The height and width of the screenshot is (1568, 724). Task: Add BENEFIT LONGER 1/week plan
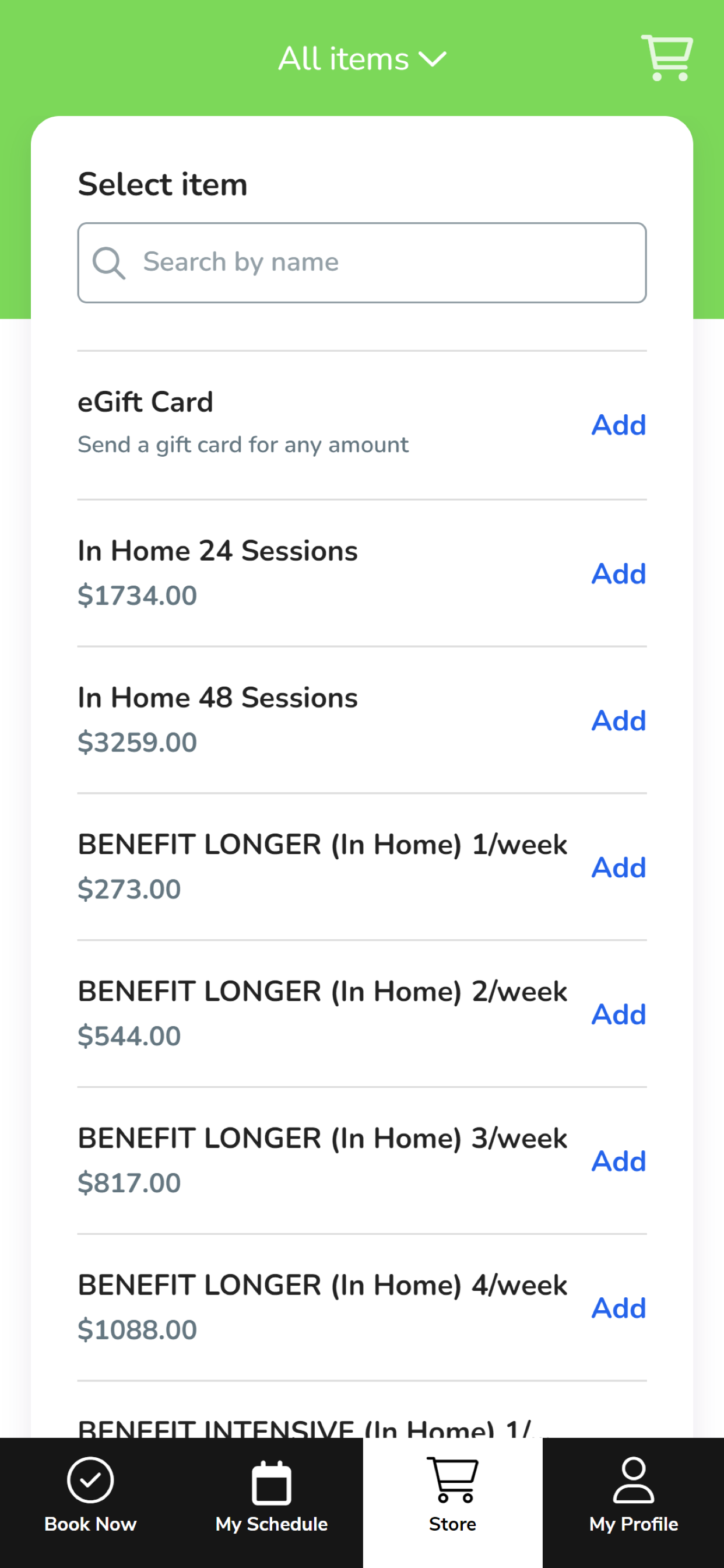click(x=618, y=867)
